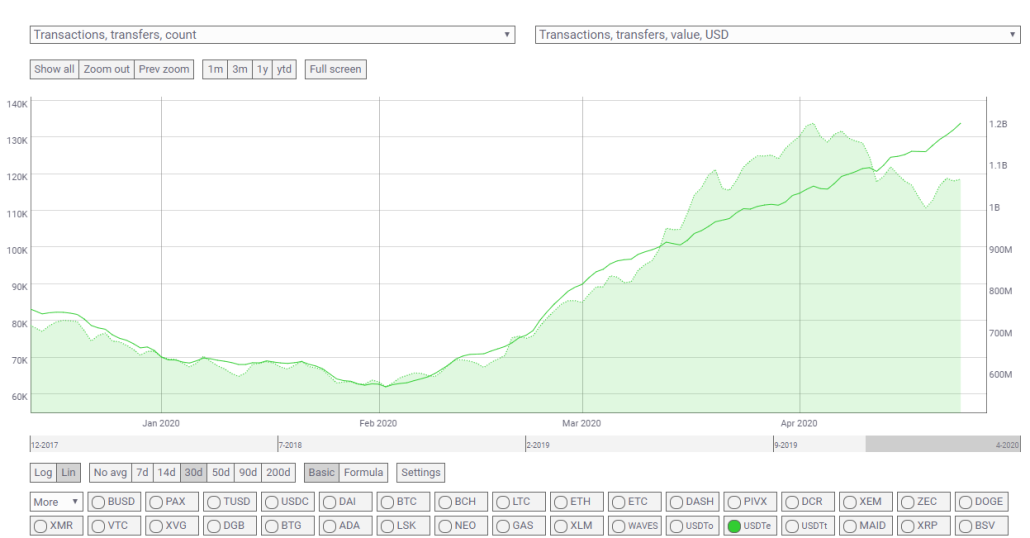Enable the USDC coin
The width and height of the screenshot is (1030, 538).
(x=288, y=502)
